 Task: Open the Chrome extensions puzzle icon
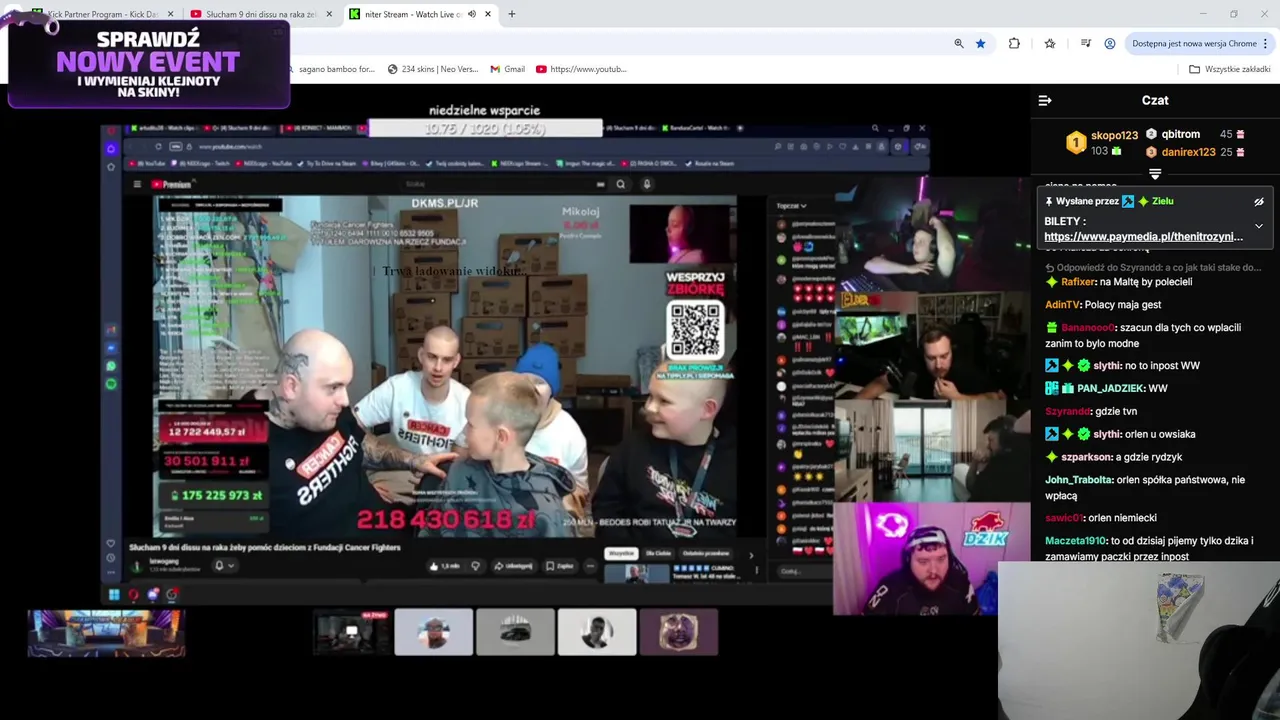click(1014, 43)
